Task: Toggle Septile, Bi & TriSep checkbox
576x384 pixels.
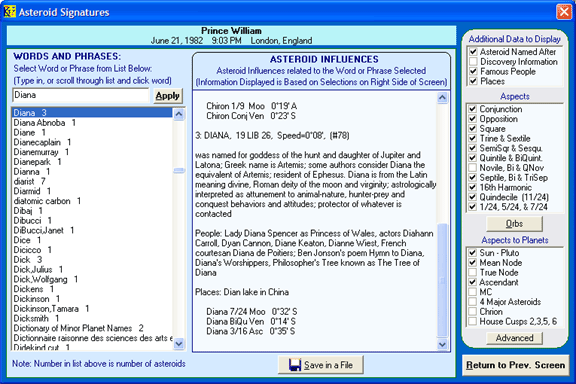Action: tap(473, 177)
